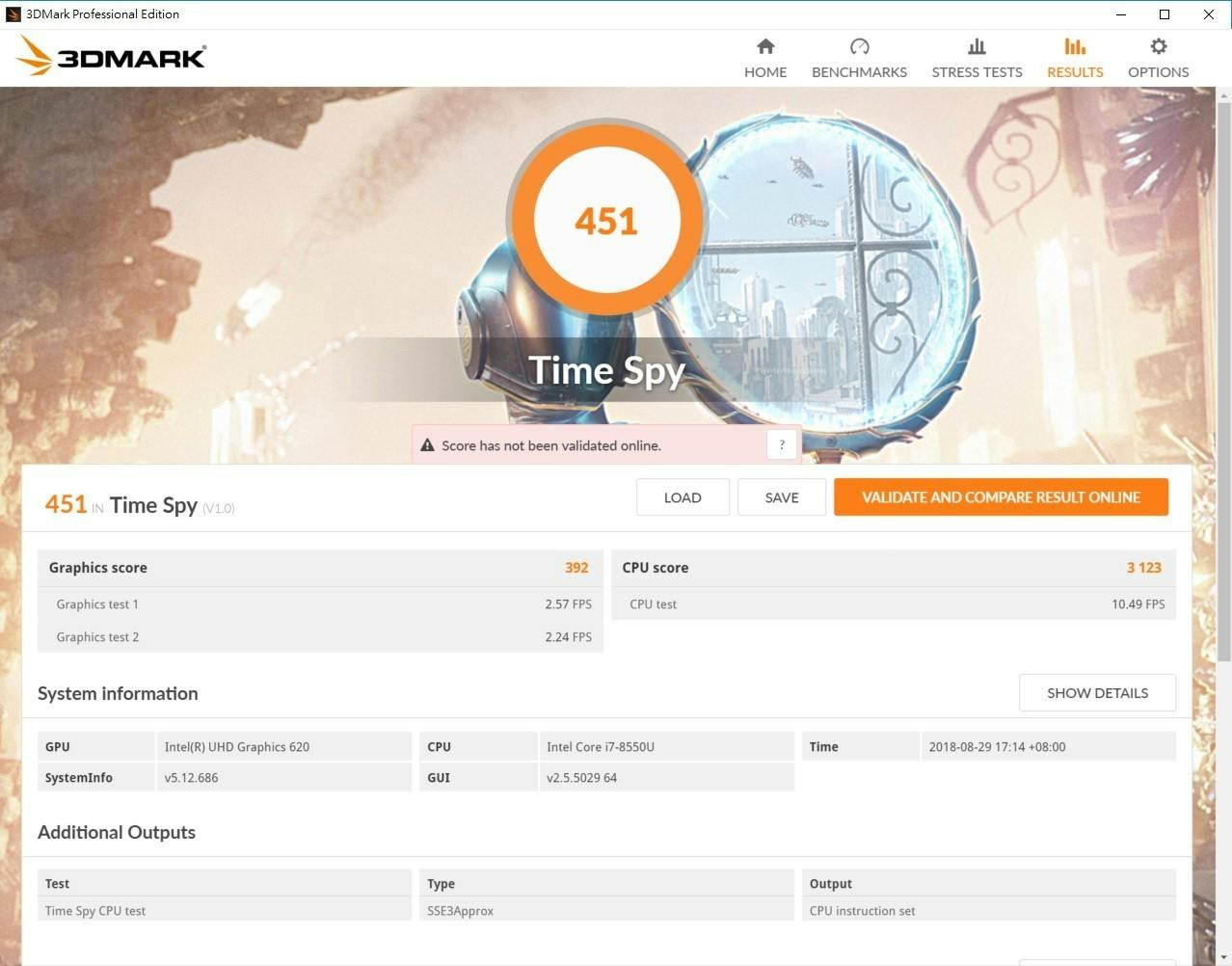The image size is (1232, 966).
Task: Click the orange score circle showing 451
Action: tap(606, 220)
